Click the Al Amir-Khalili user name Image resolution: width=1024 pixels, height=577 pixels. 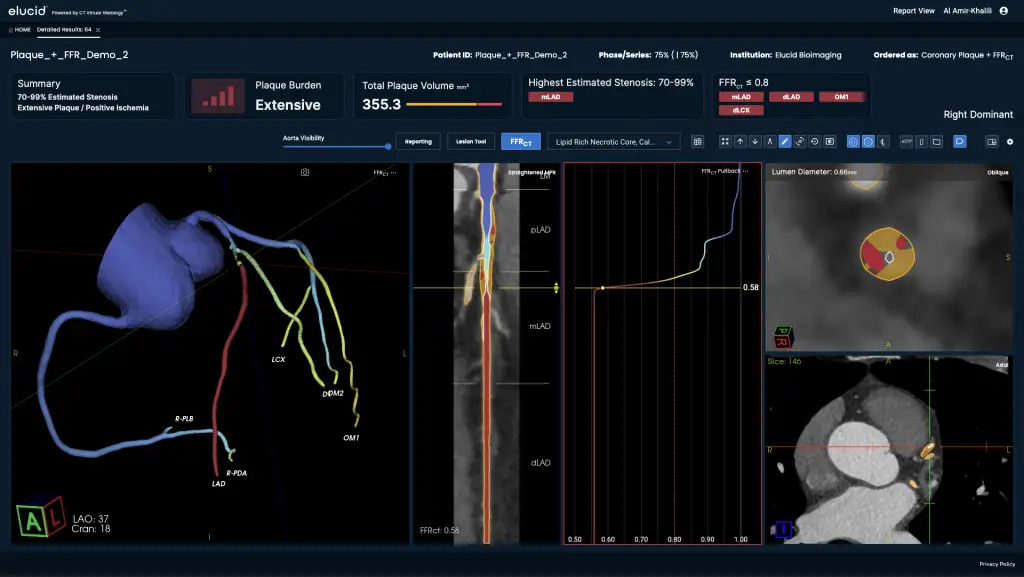tap(967, 10)
